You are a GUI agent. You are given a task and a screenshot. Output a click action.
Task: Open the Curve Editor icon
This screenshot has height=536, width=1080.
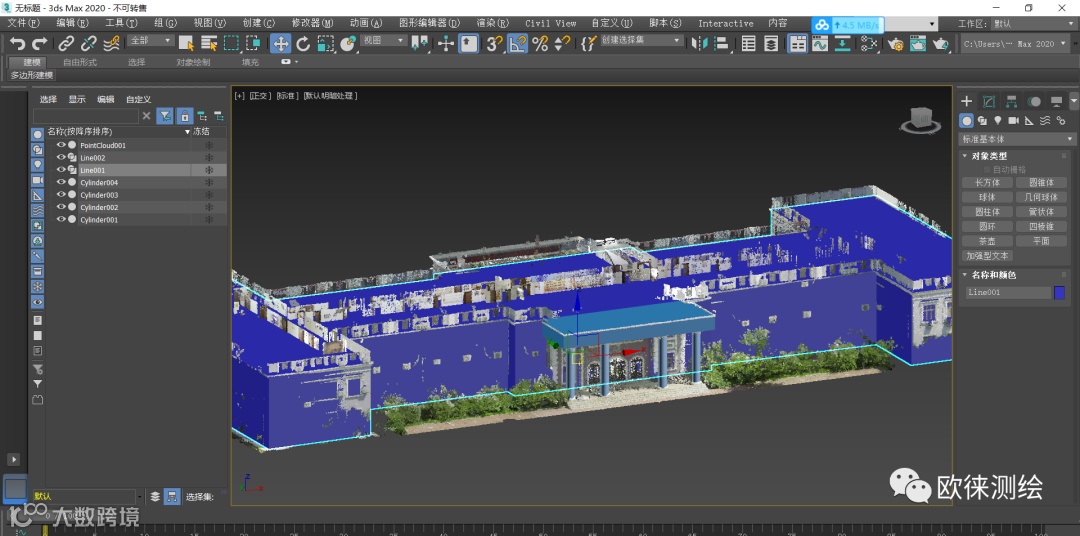(820, 43)
